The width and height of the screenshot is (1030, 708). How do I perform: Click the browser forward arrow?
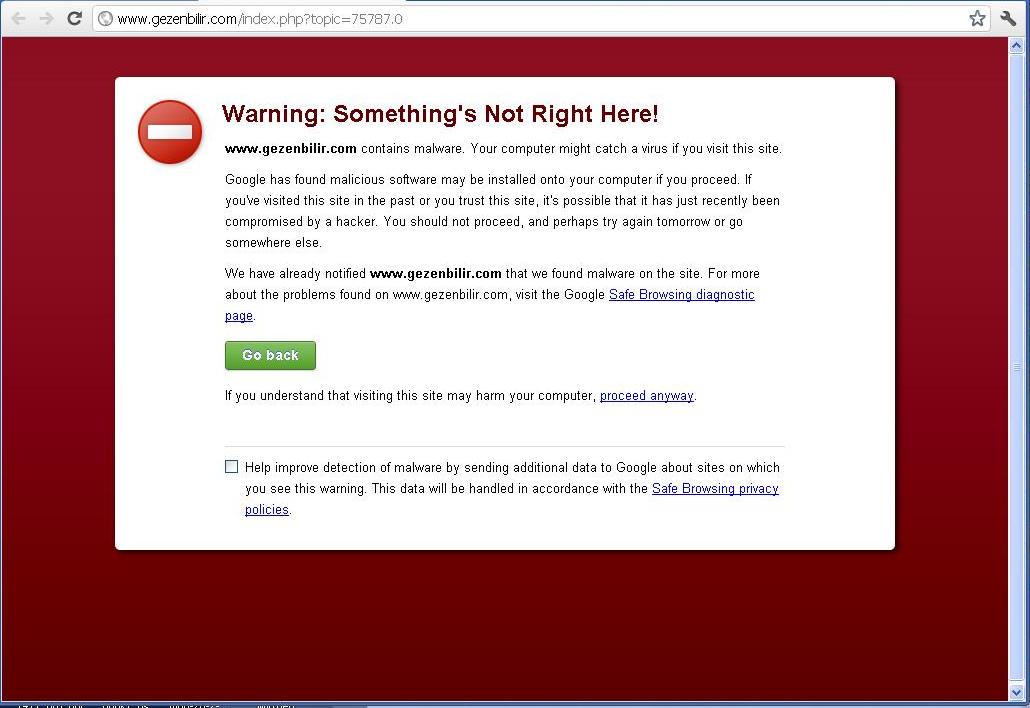tap(46, 18)
